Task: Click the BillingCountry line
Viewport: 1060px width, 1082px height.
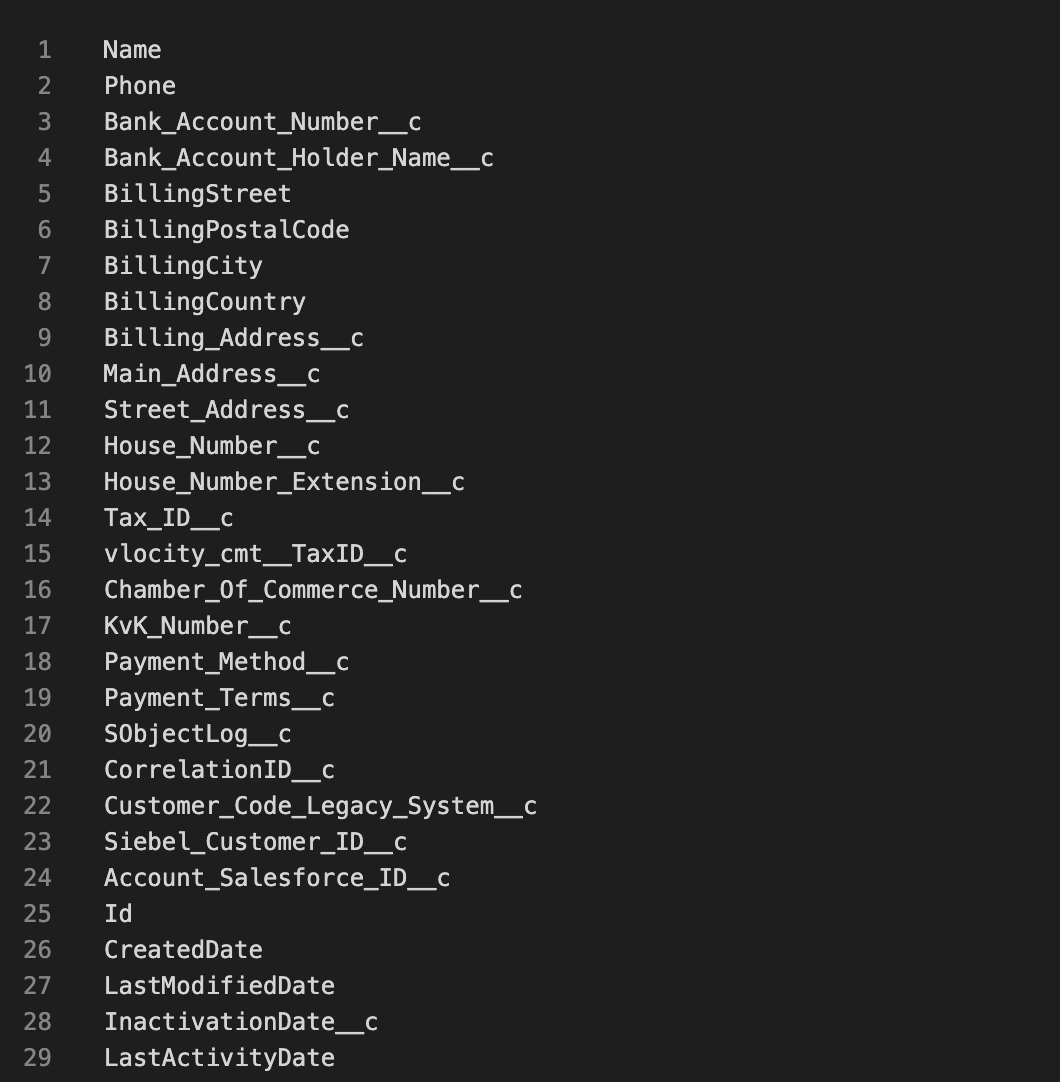Action: click(204, 302)
